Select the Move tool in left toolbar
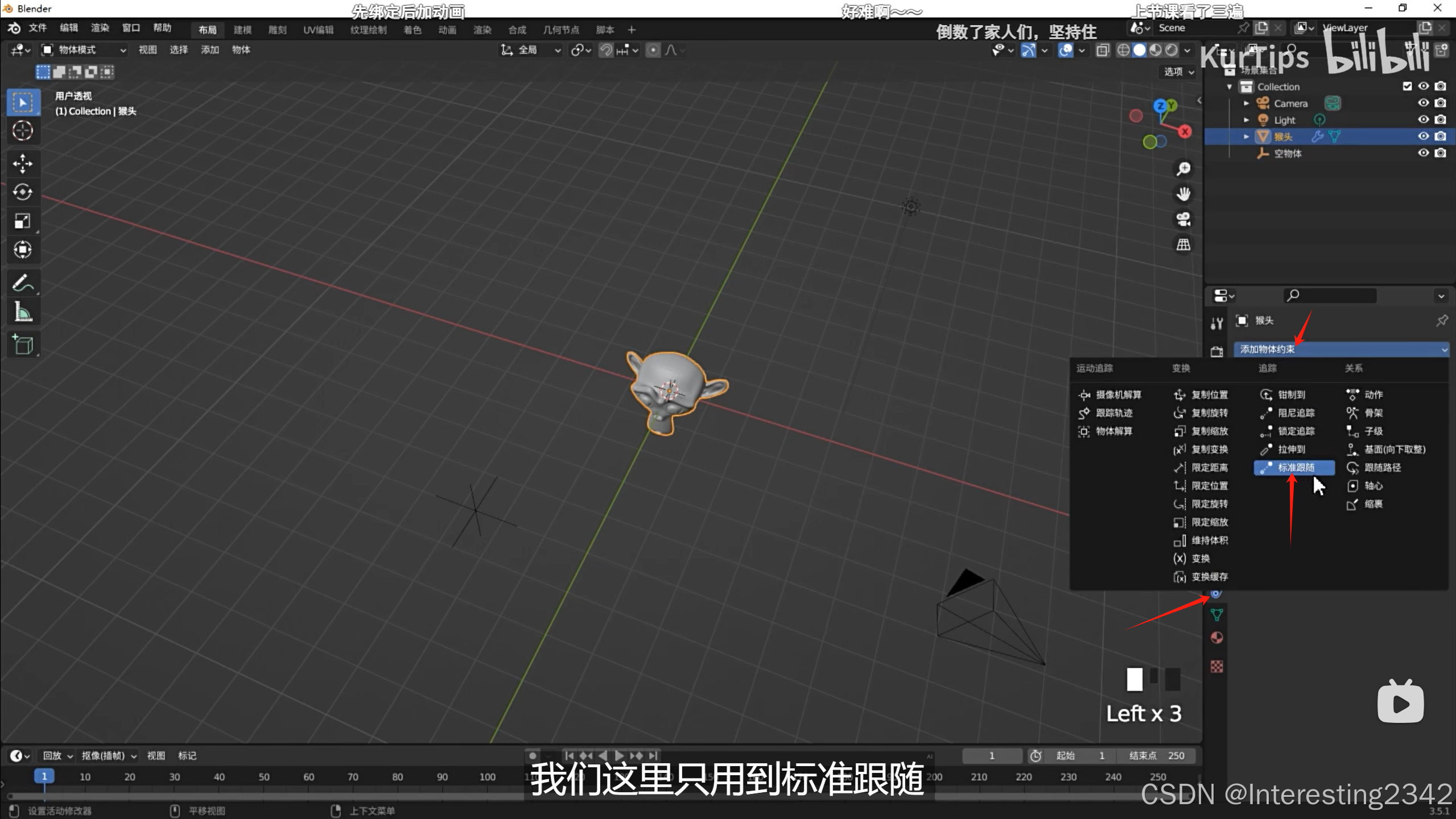The height and width of the screenshot is (819, 1456). pos(23,164)
